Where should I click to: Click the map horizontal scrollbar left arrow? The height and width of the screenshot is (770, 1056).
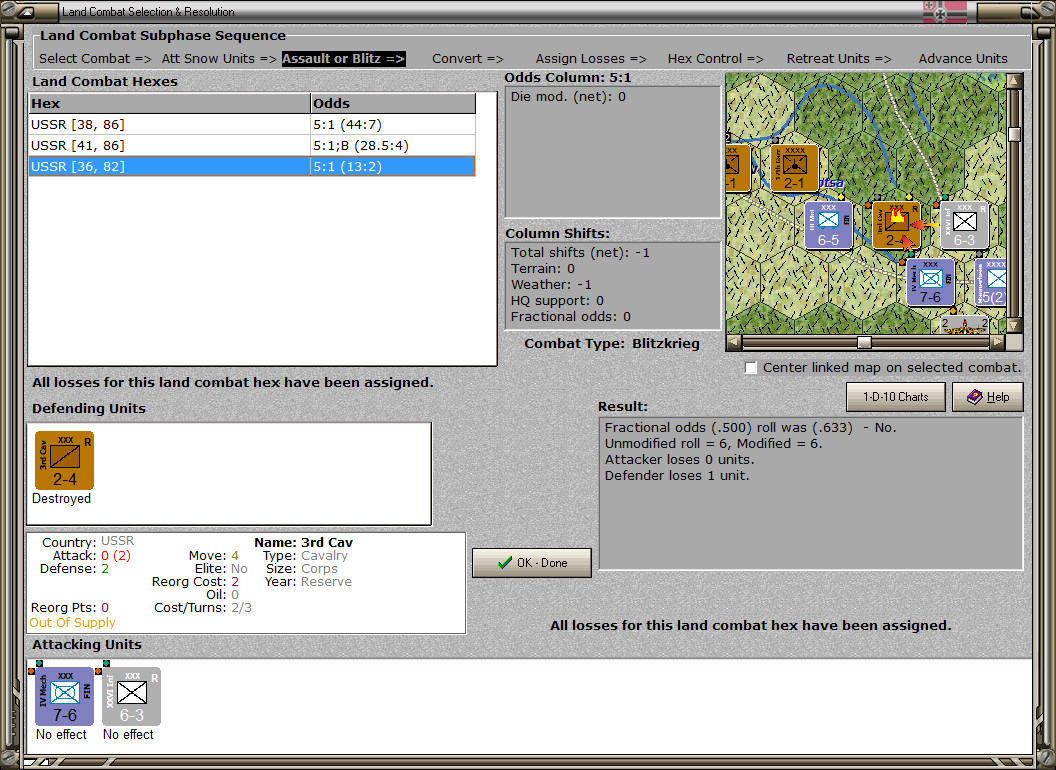pyautogui.click(x=734, y=342)
